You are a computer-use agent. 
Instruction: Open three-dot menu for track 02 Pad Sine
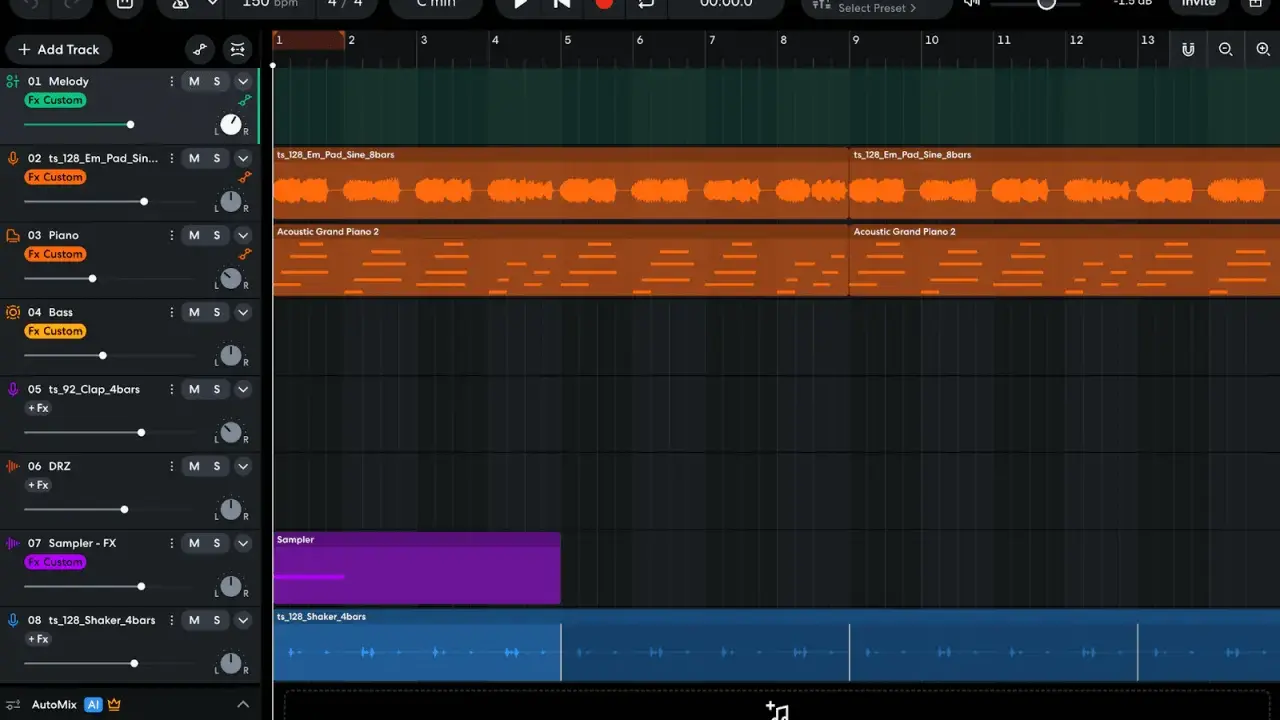click(x=172, y=158)
